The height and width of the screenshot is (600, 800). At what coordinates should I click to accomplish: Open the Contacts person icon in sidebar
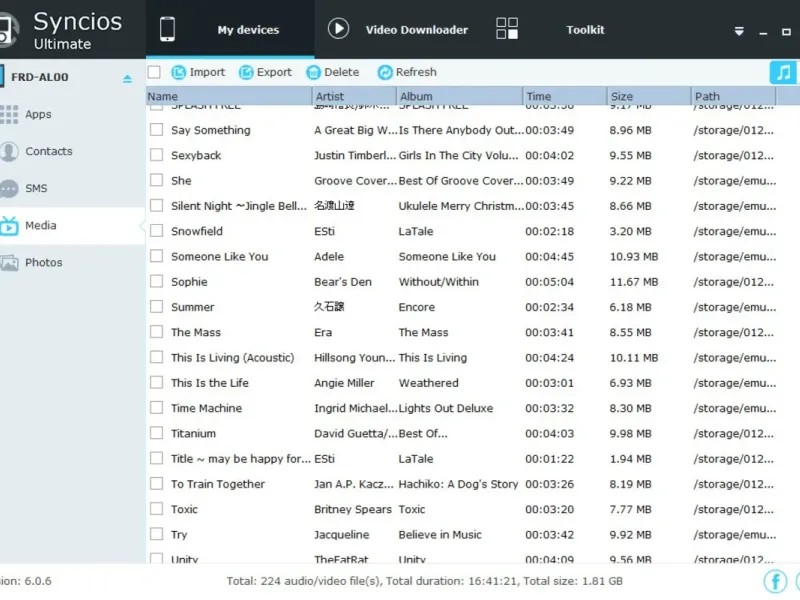click(x=9, y=152)
